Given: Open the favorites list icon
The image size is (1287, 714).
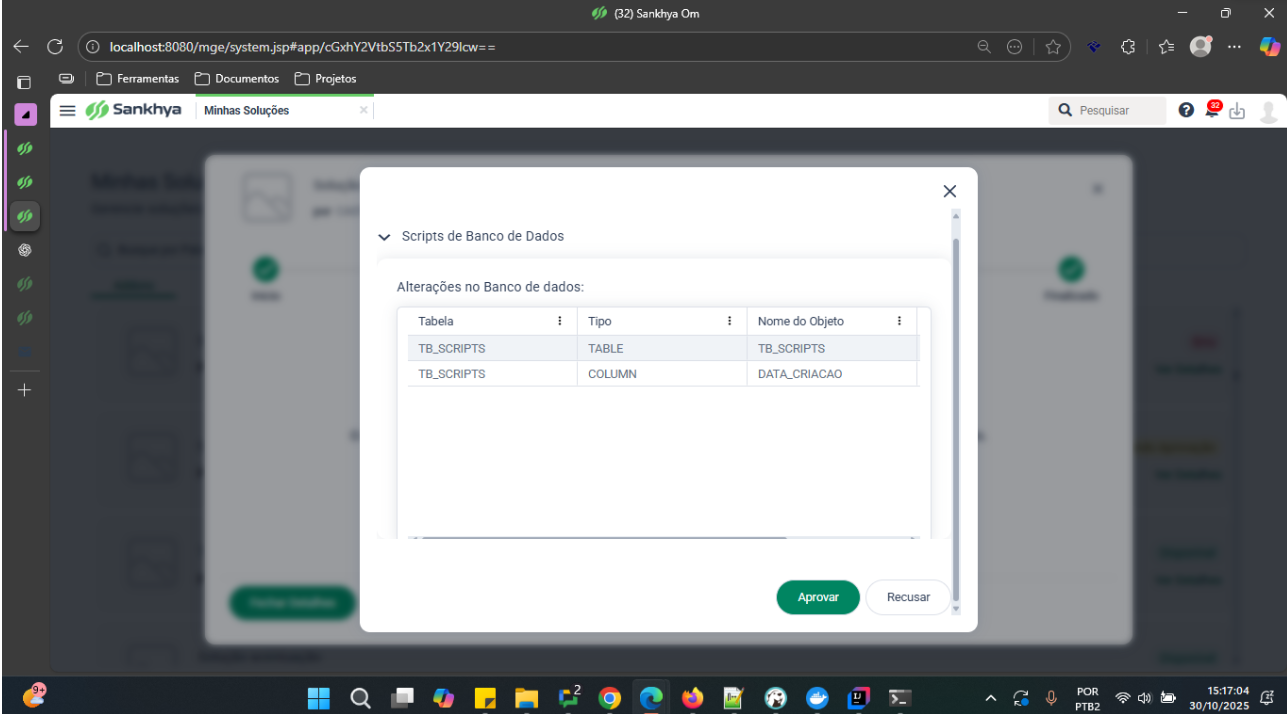Looking at the screenshot, I should (x=1165, y=47).
